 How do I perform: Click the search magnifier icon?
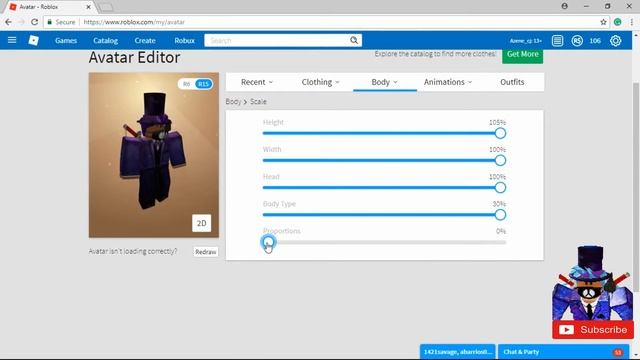pyautogui.click(x=354, y=40)
